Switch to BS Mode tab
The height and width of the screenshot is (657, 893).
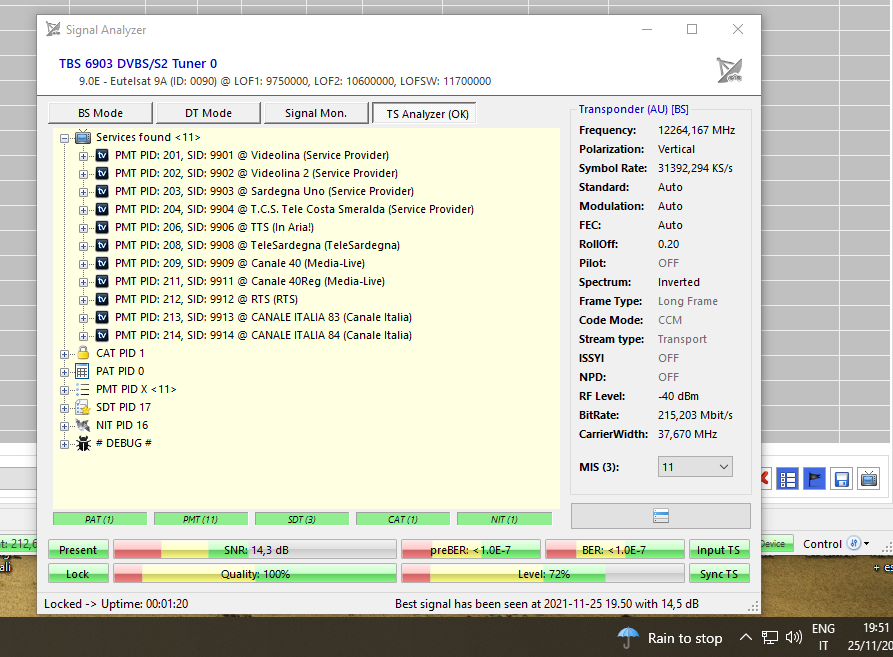100,113
